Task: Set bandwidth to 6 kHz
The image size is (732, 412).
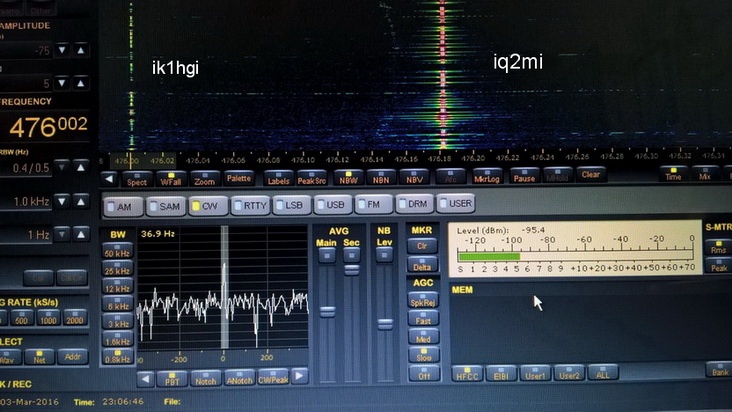Action: click(x=117, y=304)
